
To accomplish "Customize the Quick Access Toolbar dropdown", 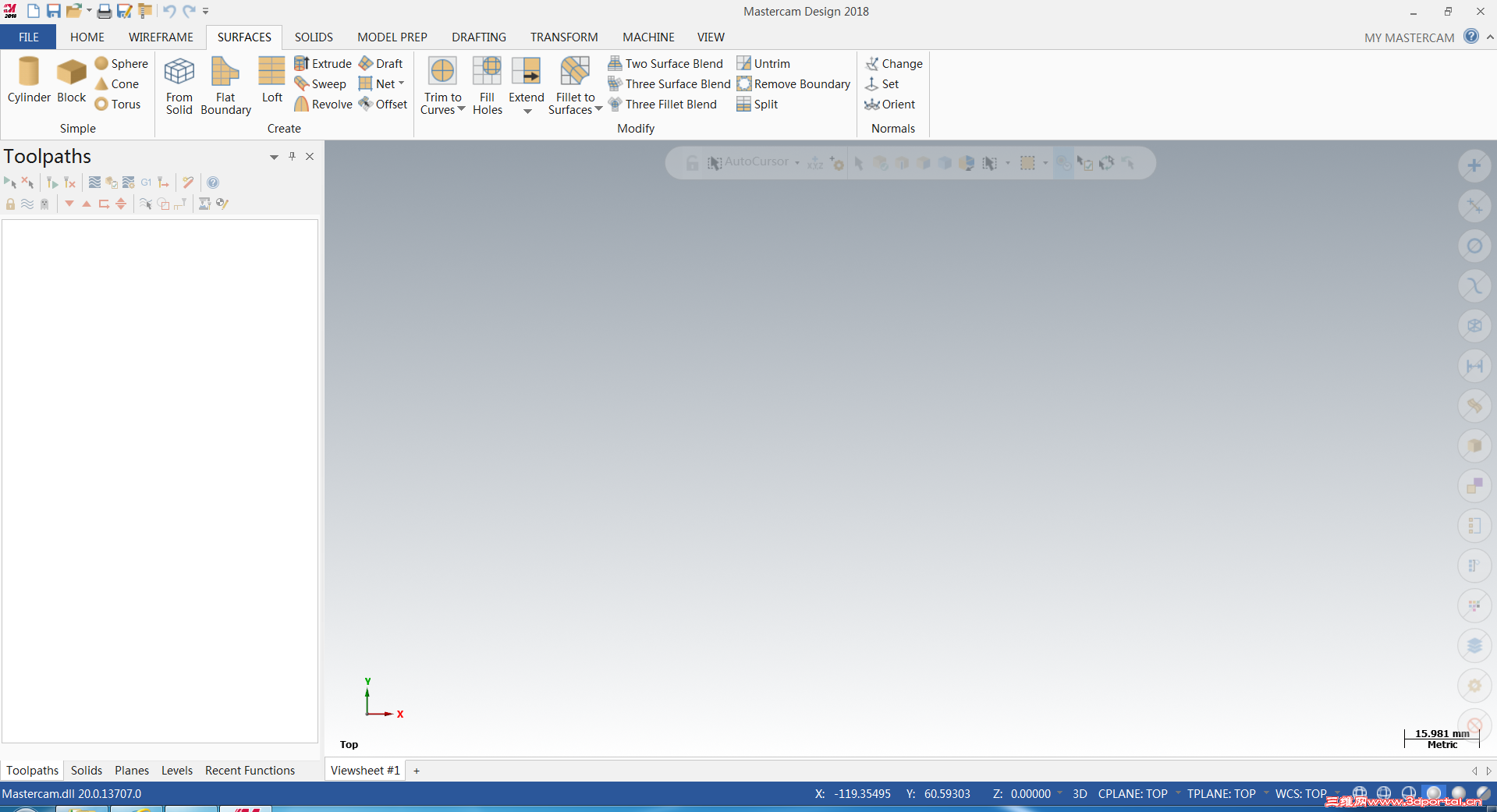I will 206,11.
